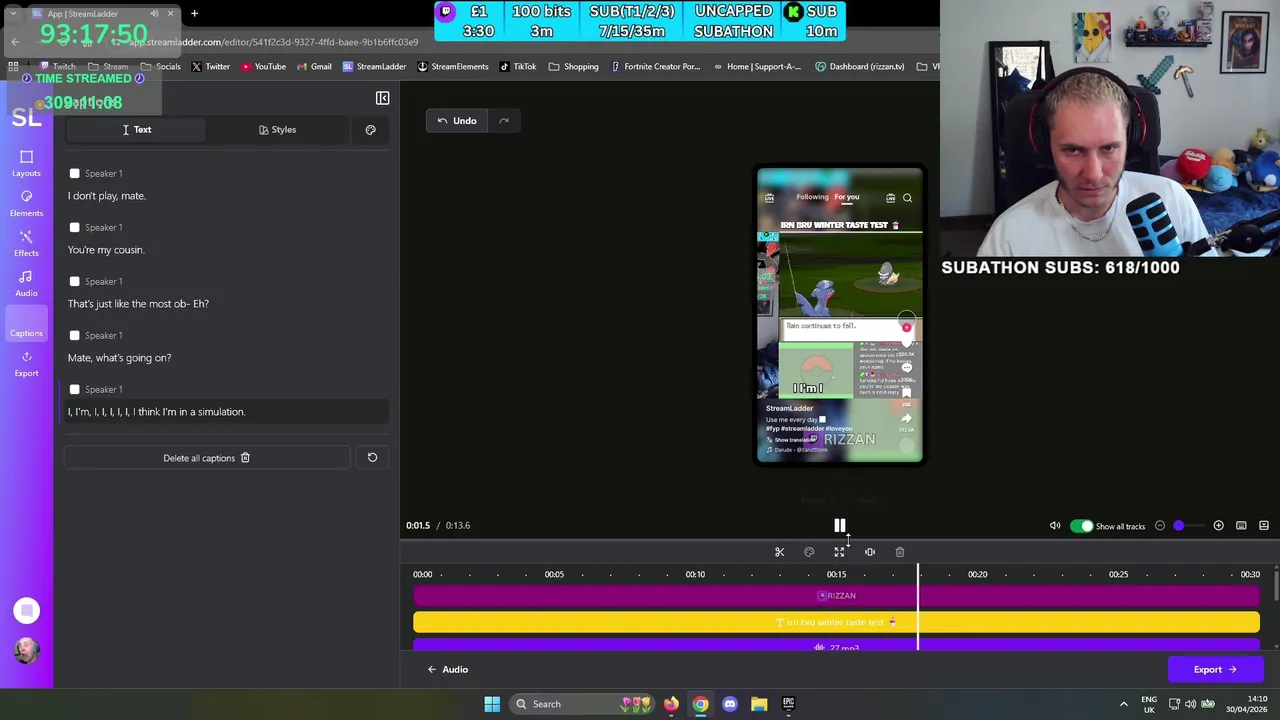The height and width of the screenshot is (720, 1280).
Task: Open the Socials bookmarks folder
Action: click(160, 67)
